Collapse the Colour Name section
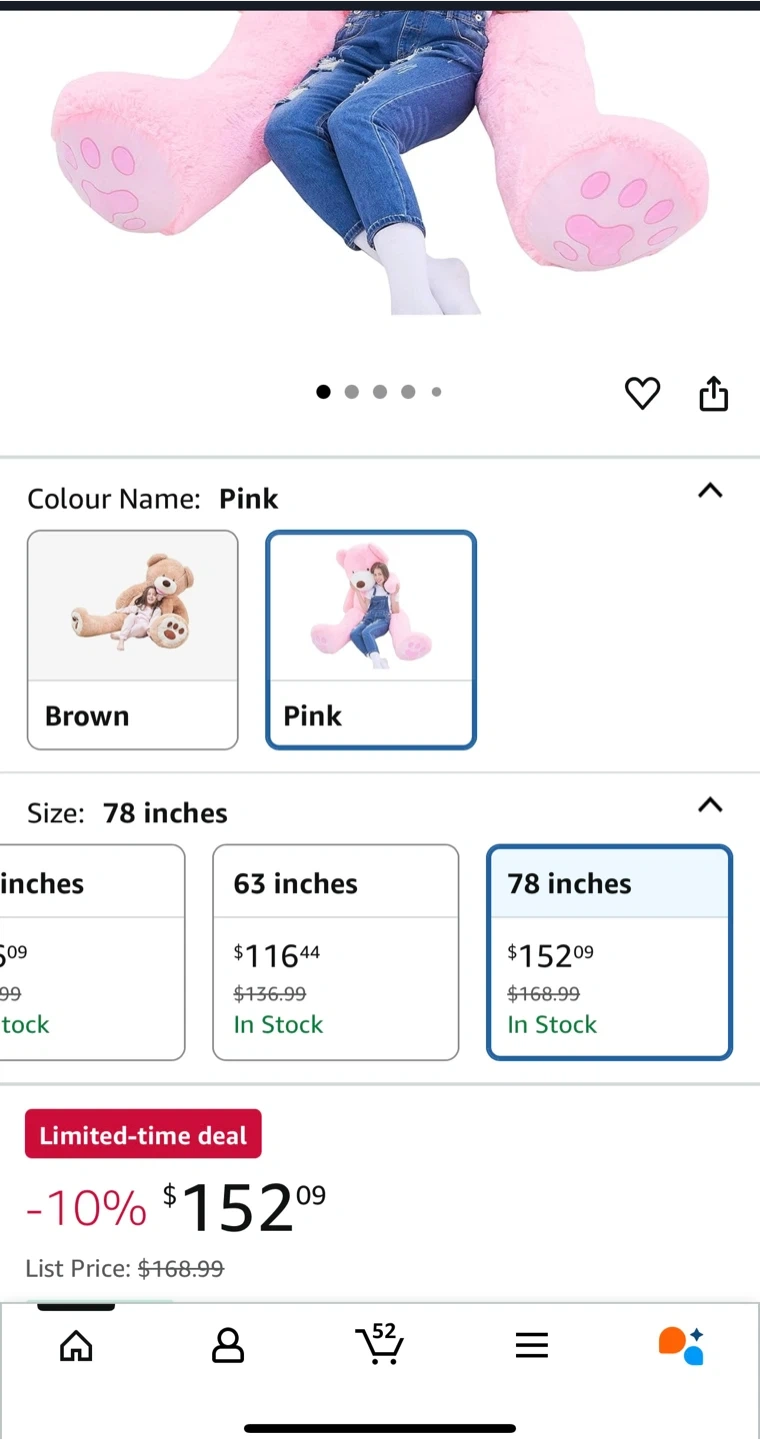Viewport: 760px width, 1440px height. [710, 490]
